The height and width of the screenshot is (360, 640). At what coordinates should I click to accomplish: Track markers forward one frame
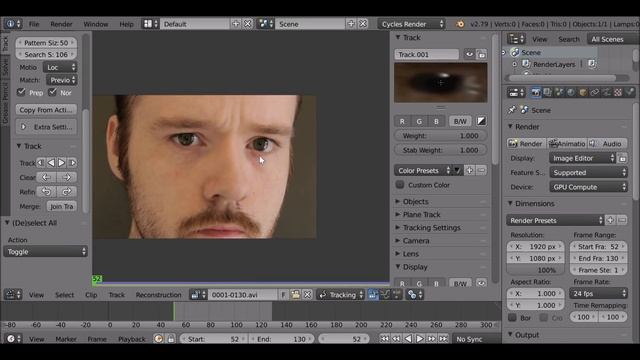tap(72, 163)
